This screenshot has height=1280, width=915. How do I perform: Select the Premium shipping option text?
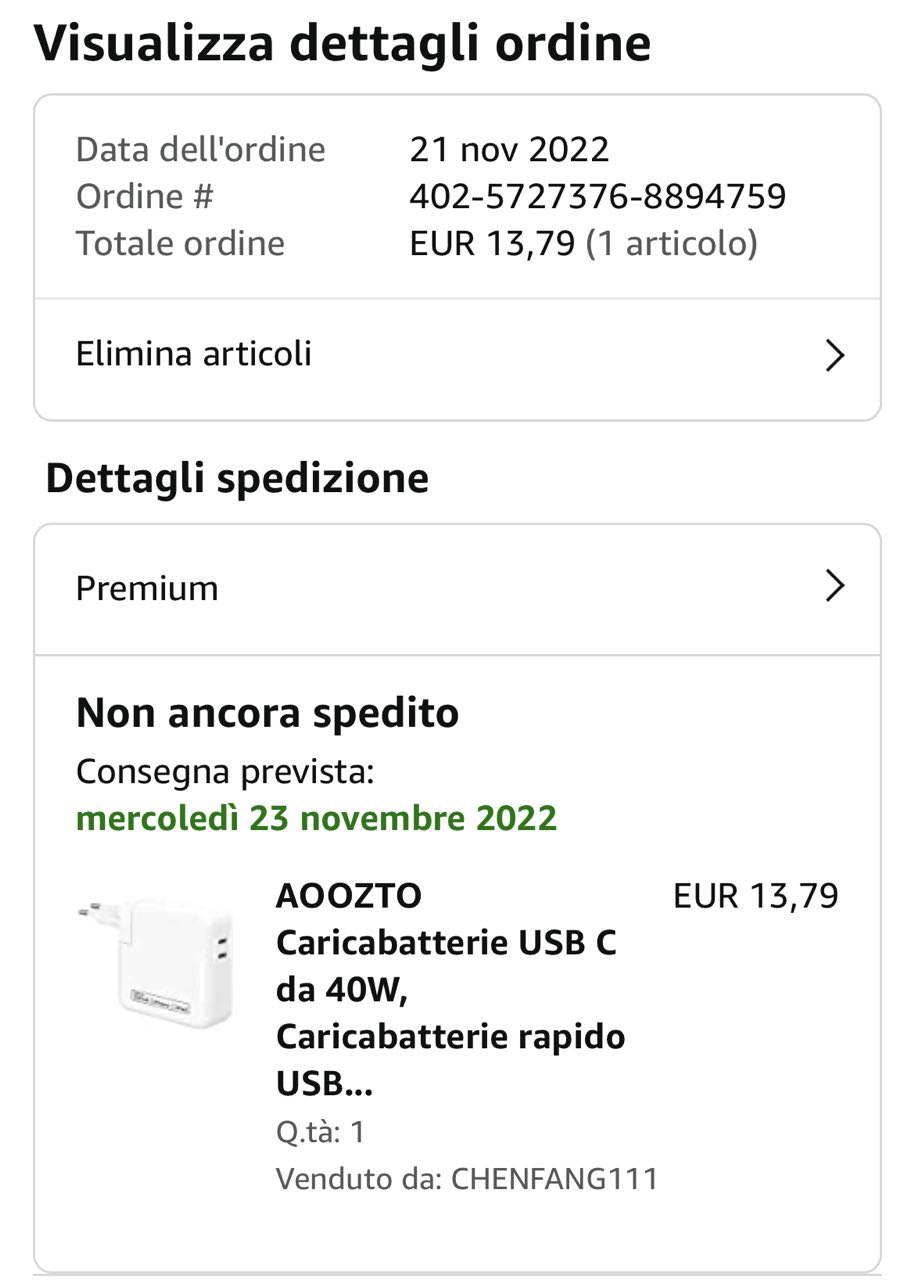coord(147,588)
